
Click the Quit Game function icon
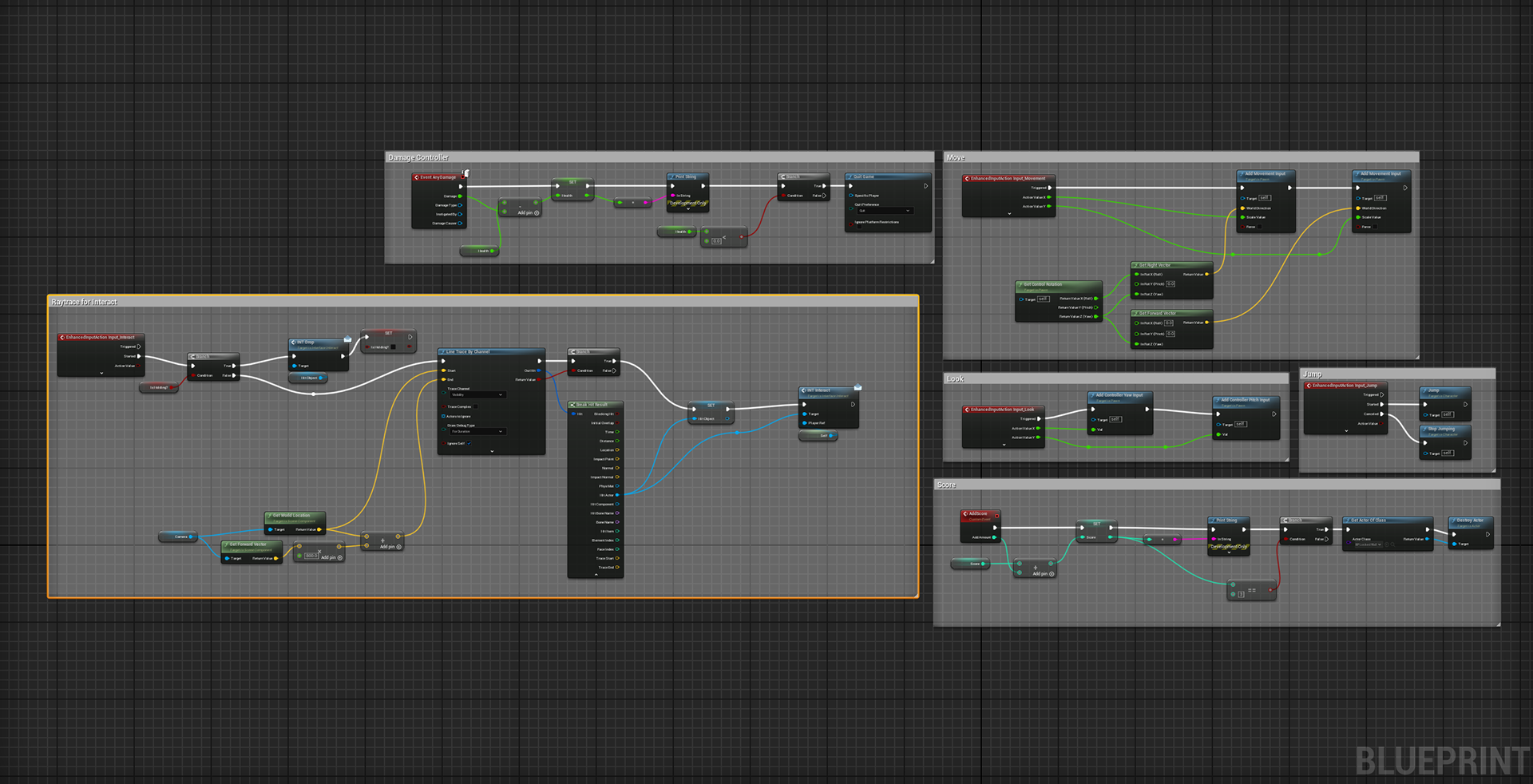[850, 176]
